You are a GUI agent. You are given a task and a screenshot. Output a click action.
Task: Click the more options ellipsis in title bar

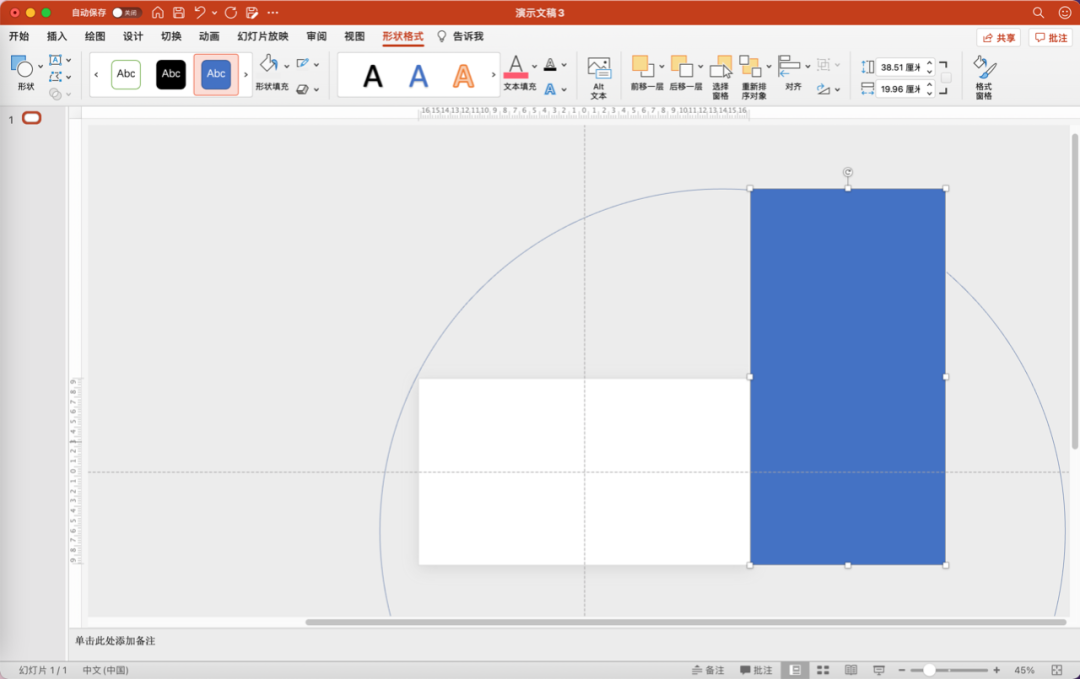(x=273, y=12)
